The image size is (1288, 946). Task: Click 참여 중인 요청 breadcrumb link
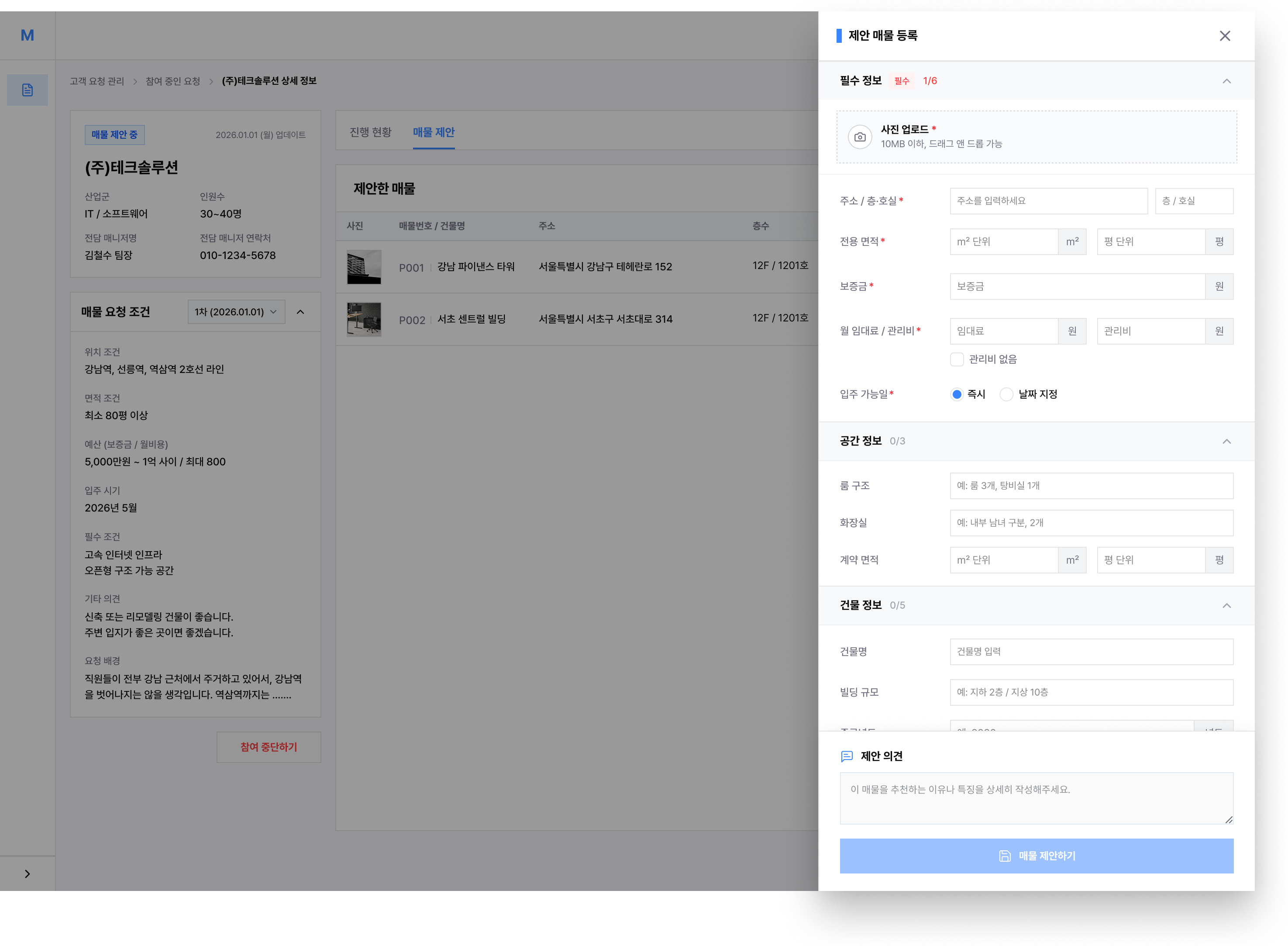[173, 81]
